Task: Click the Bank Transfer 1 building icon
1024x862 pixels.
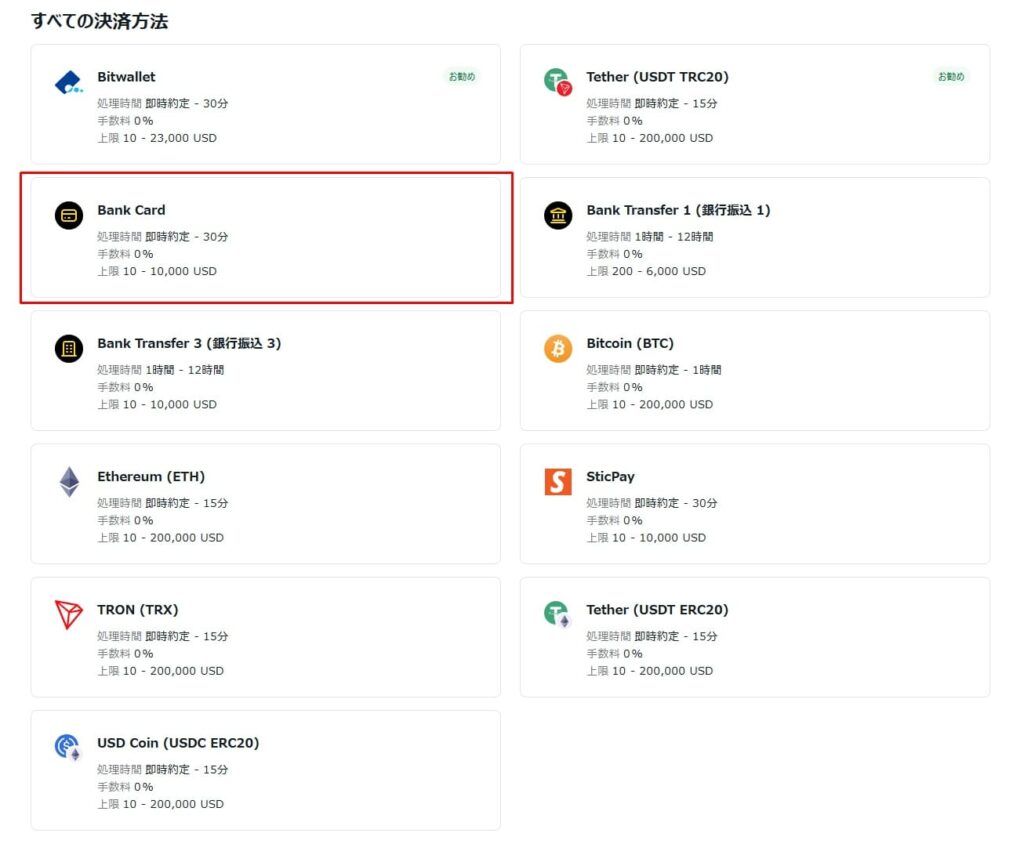Action: 557,215
